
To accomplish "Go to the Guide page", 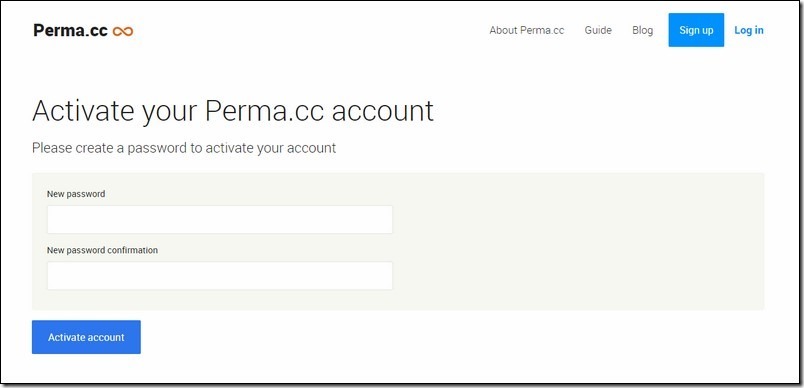I will (x=598, y=30).
